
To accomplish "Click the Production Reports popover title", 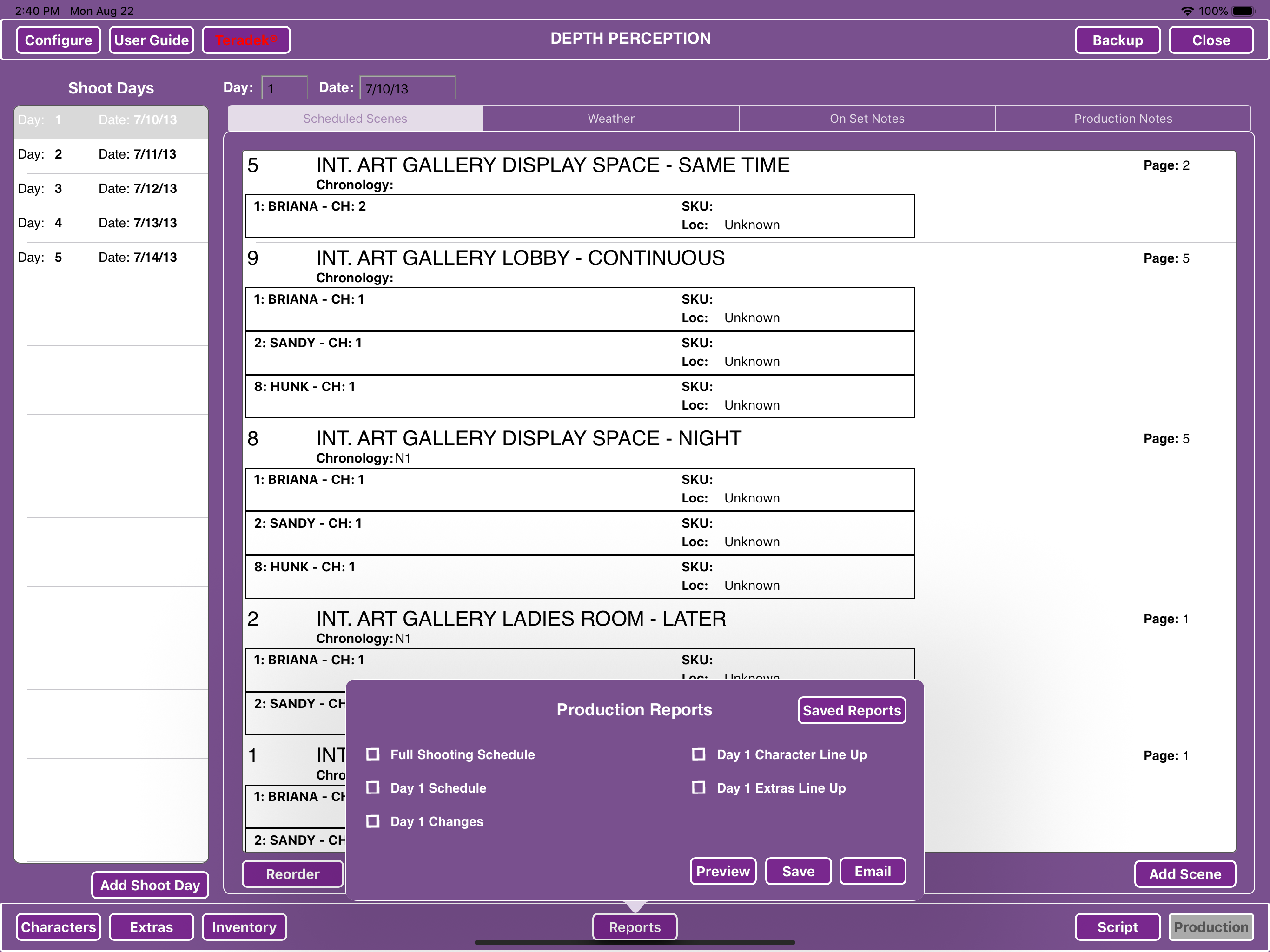I will point(634,710).
